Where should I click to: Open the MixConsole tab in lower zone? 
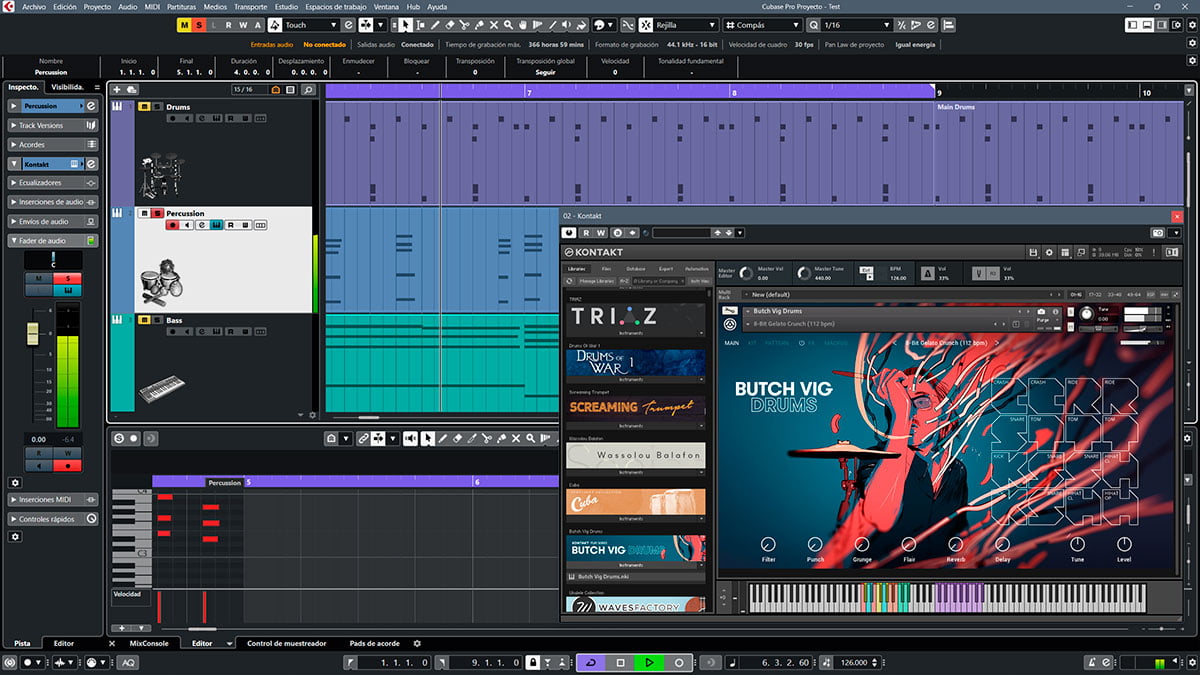pyautogui.click(x=149, y=643)
